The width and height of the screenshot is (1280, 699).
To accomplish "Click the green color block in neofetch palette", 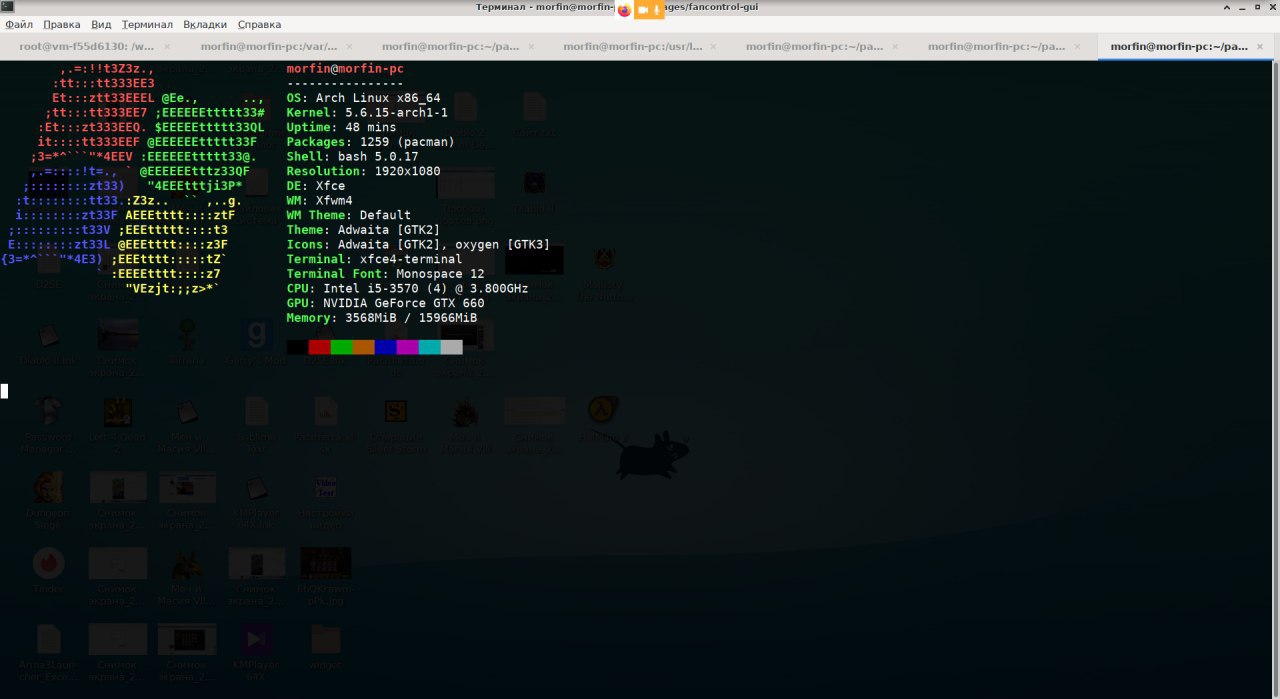I will [x=341, y=347].
